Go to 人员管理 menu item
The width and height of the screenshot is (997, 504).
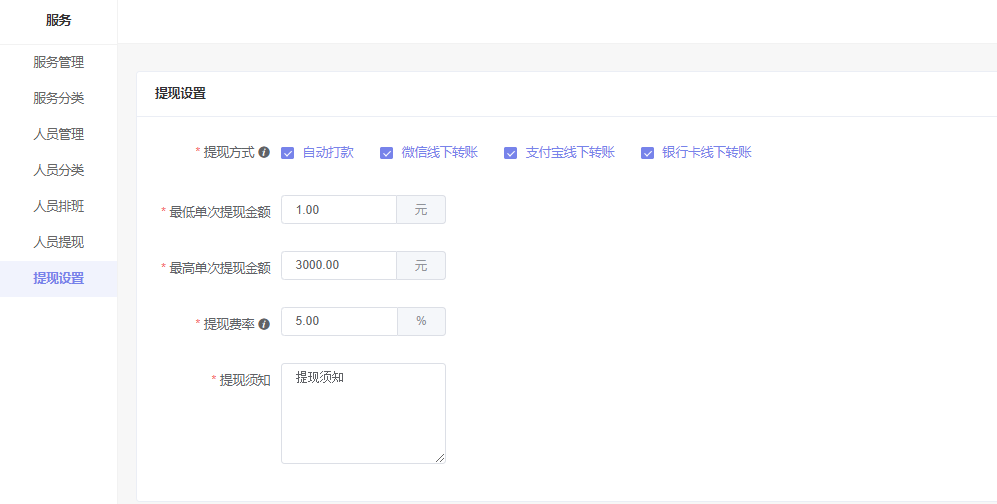pyautogui.click(x=58, y=134)
